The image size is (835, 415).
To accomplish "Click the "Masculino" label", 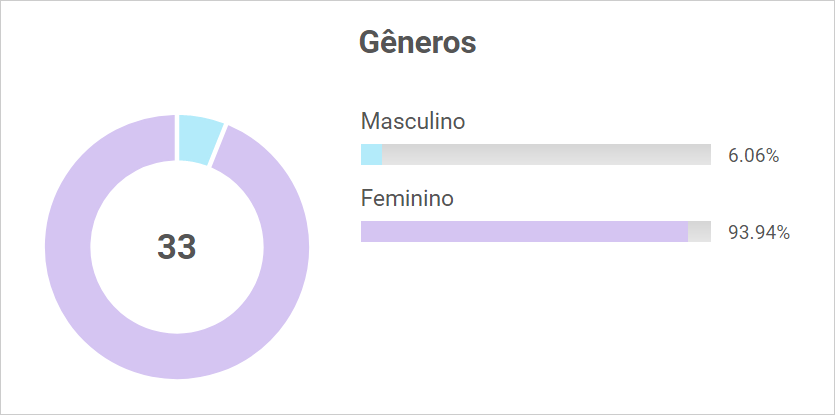I will click(x=413, y=121).
